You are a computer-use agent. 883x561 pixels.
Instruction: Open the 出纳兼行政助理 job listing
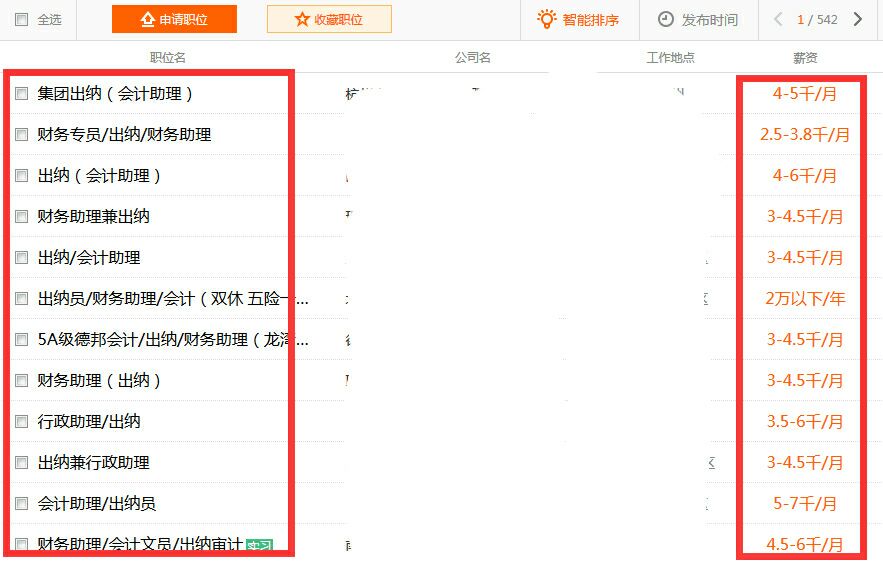pyautogui.click(x=93, y=463)
